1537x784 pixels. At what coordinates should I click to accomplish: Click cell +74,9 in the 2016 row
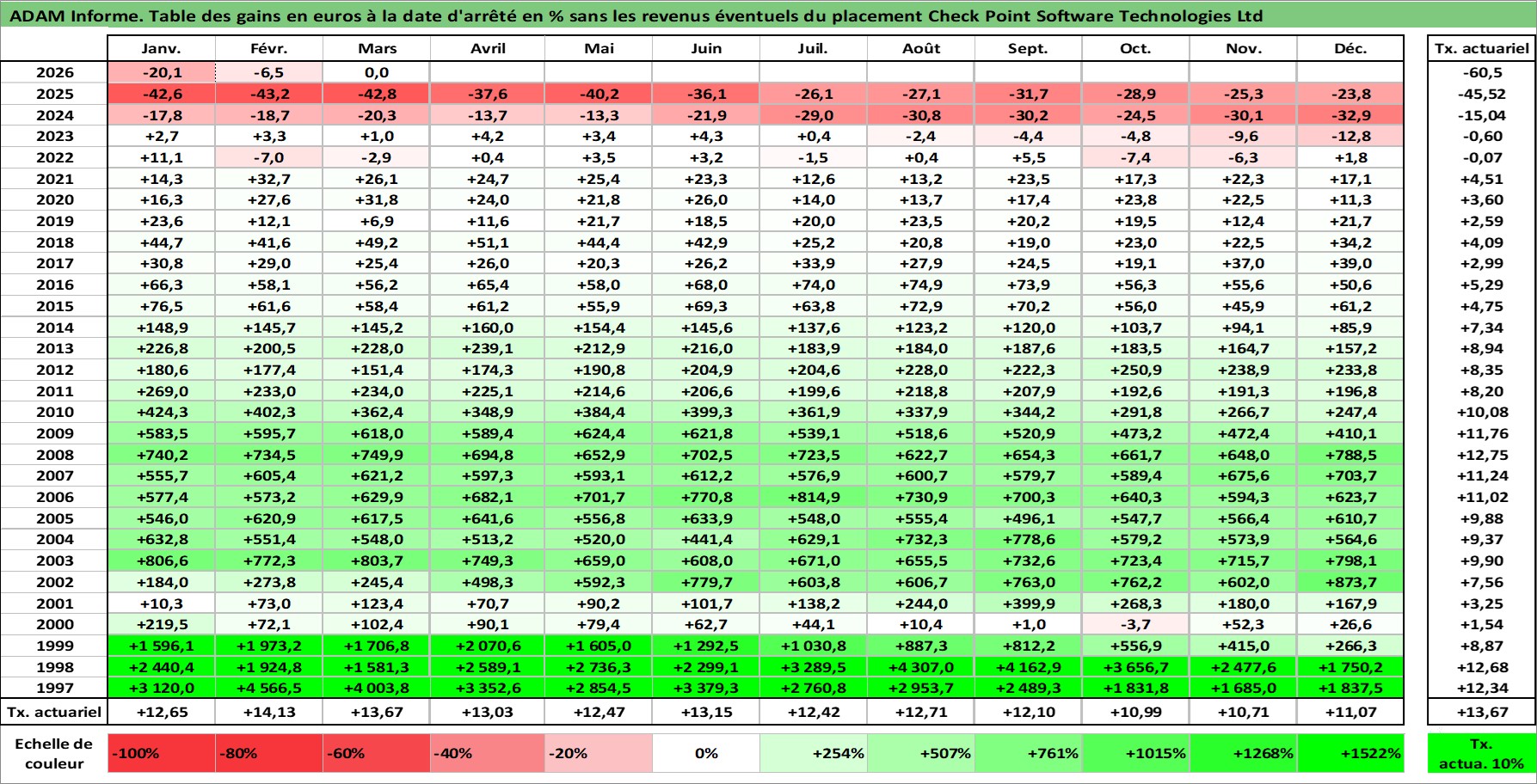click(x=921, y=285)
